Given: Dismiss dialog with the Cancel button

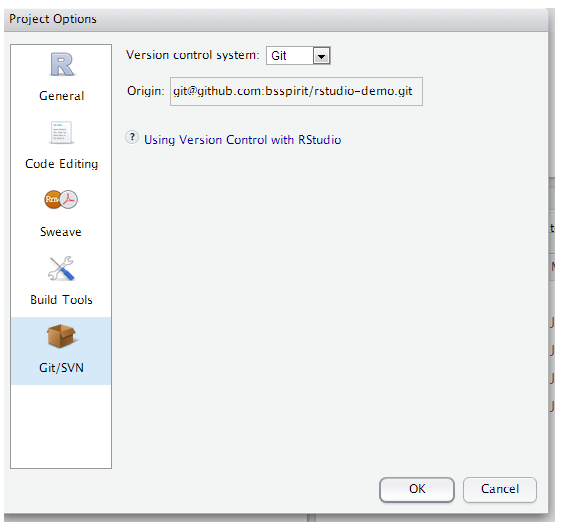Looking at the screenshot, I should tap(500, 490).
